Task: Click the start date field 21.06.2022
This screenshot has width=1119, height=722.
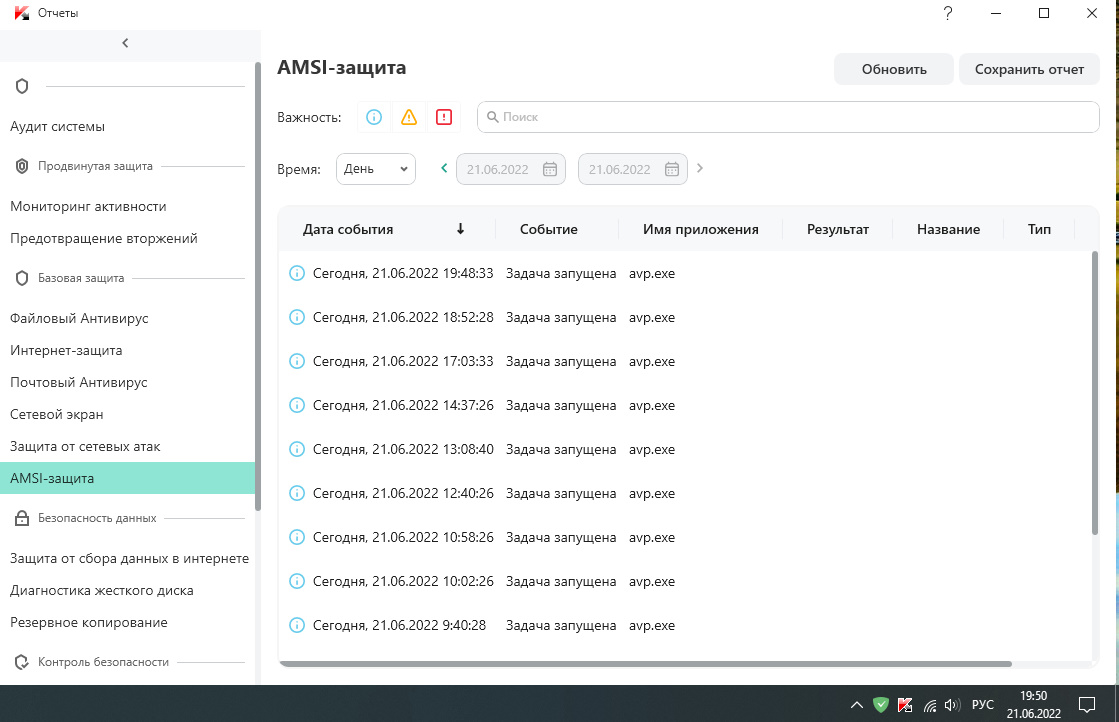Action: [511, 169]
